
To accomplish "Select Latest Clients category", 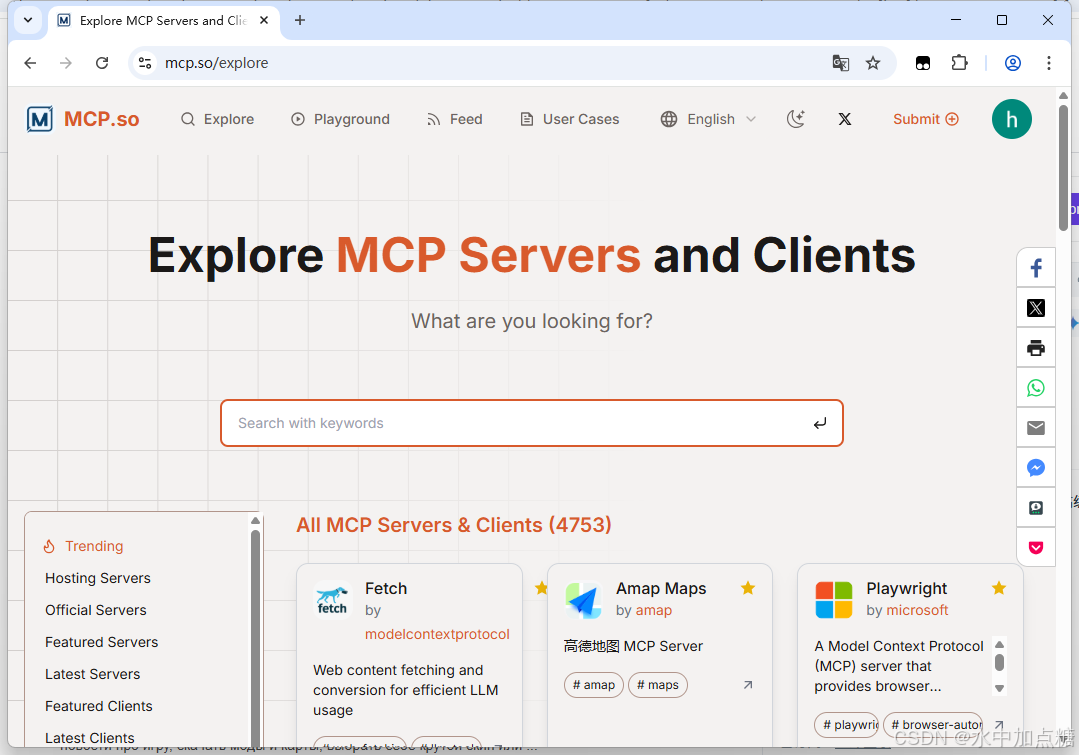I will (89, 738).
